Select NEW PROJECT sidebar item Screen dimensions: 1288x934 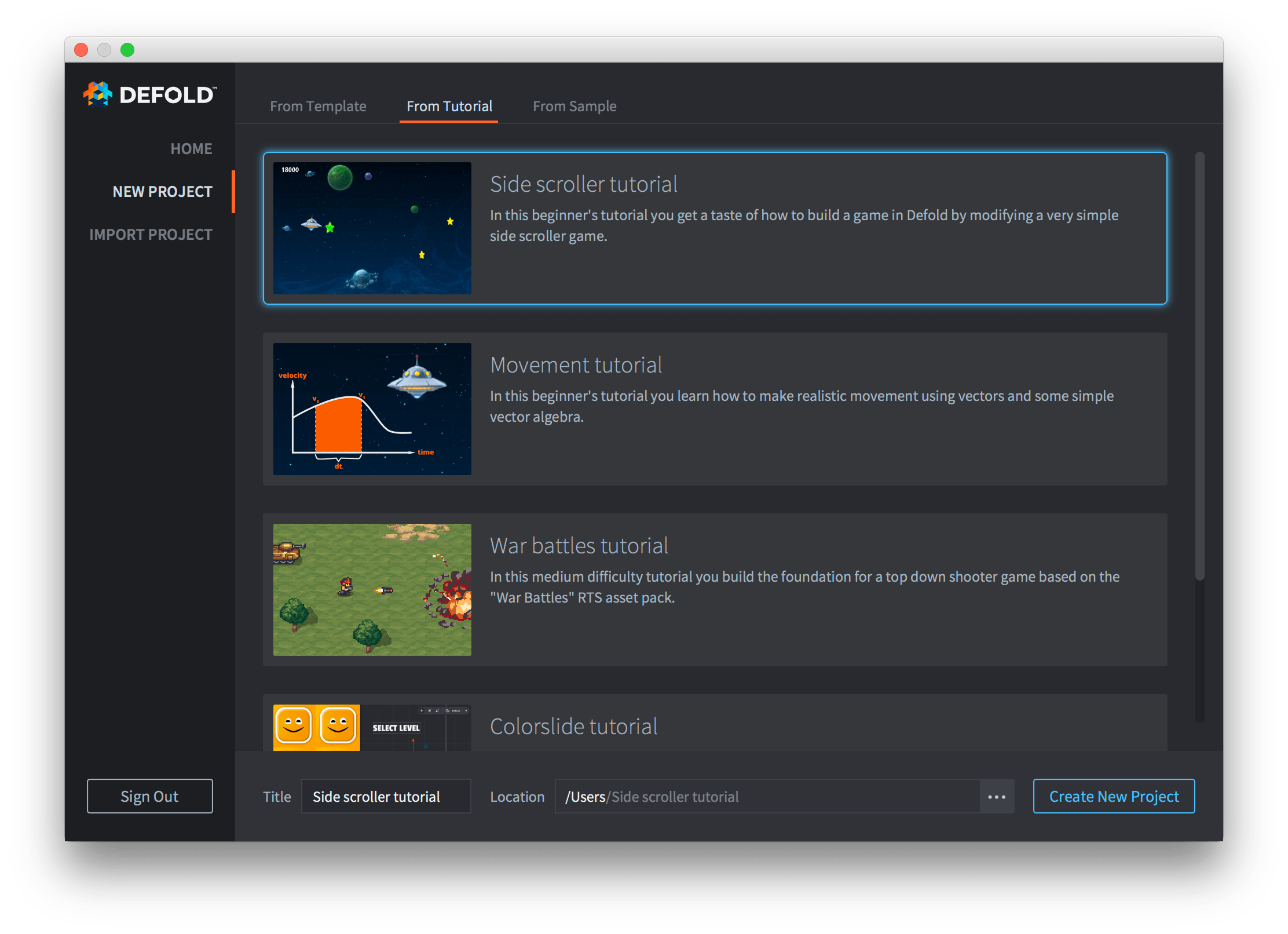(162, 192)
